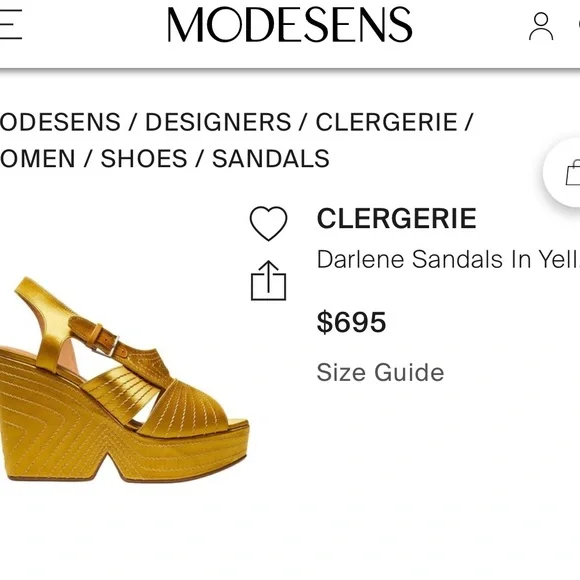The width and height of the screenshot is (580, 580).
Task: Click the cut-off icon right of account
Action: pos(578,25)
